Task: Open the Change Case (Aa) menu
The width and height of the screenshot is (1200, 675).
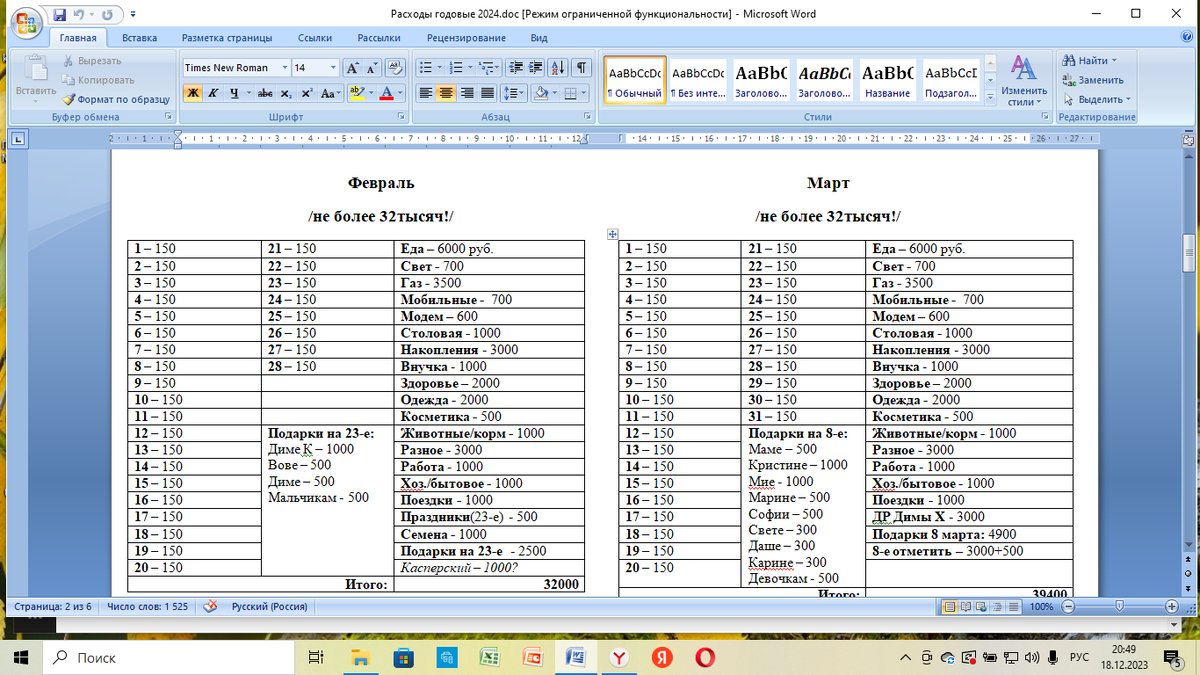Action: [x=331, y=93]
